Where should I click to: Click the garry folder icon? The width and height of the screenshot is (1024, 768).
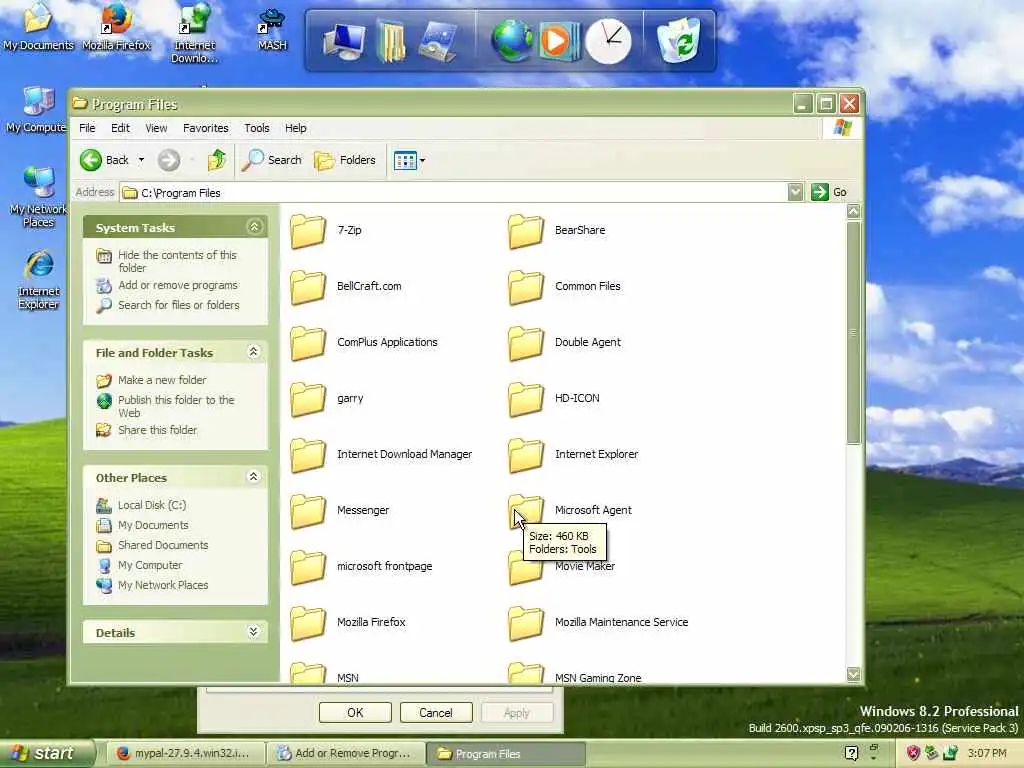click(x=308, y=400)
